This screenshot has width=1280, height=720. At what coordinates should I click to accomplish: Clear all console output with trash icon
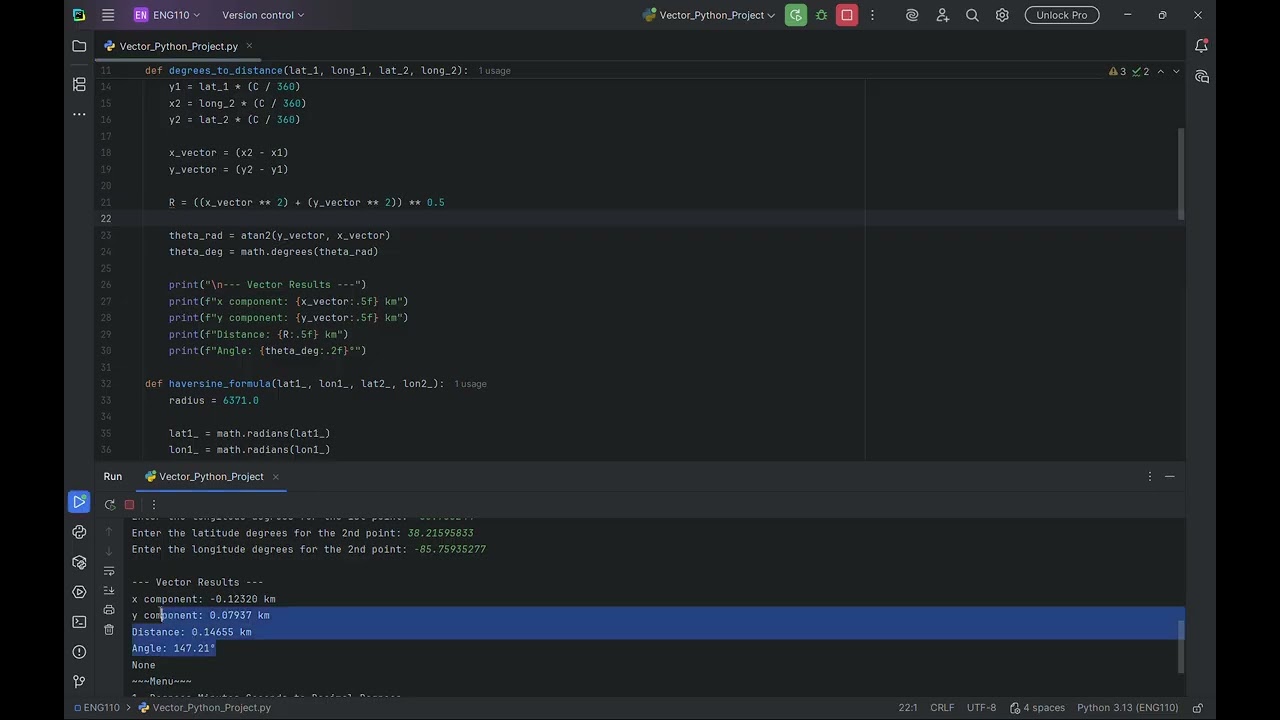coord(109,629)
